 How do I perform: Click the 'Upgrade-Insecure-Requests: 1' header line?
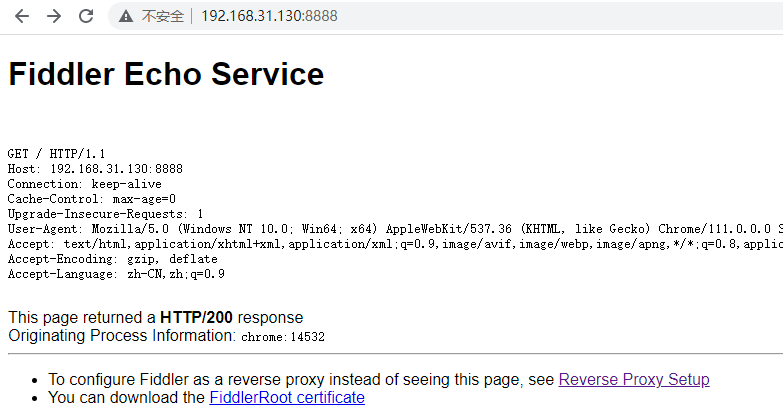click(x=105, y=214)
